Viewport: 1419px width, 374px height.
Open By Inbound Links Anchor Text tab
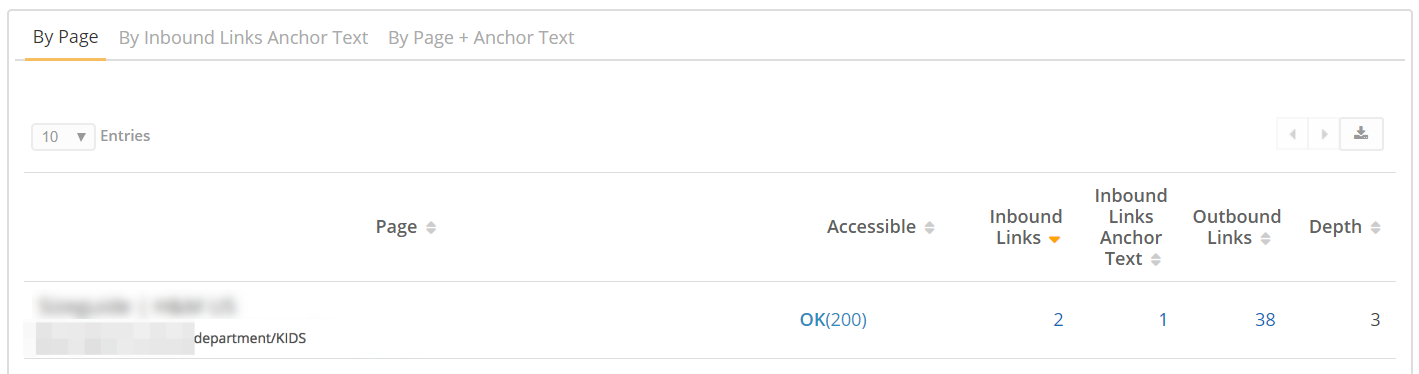pyautogui.click(x=243, y=38)
